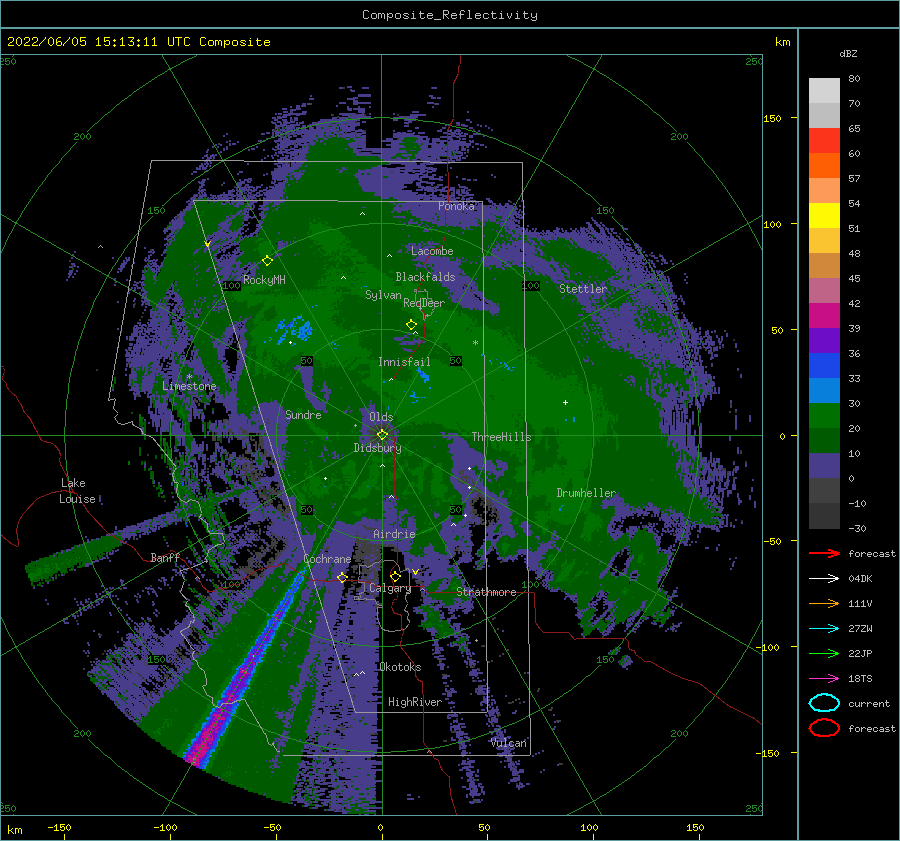
Task: Click the Sylvan label on the map
Action: (383, 295)
